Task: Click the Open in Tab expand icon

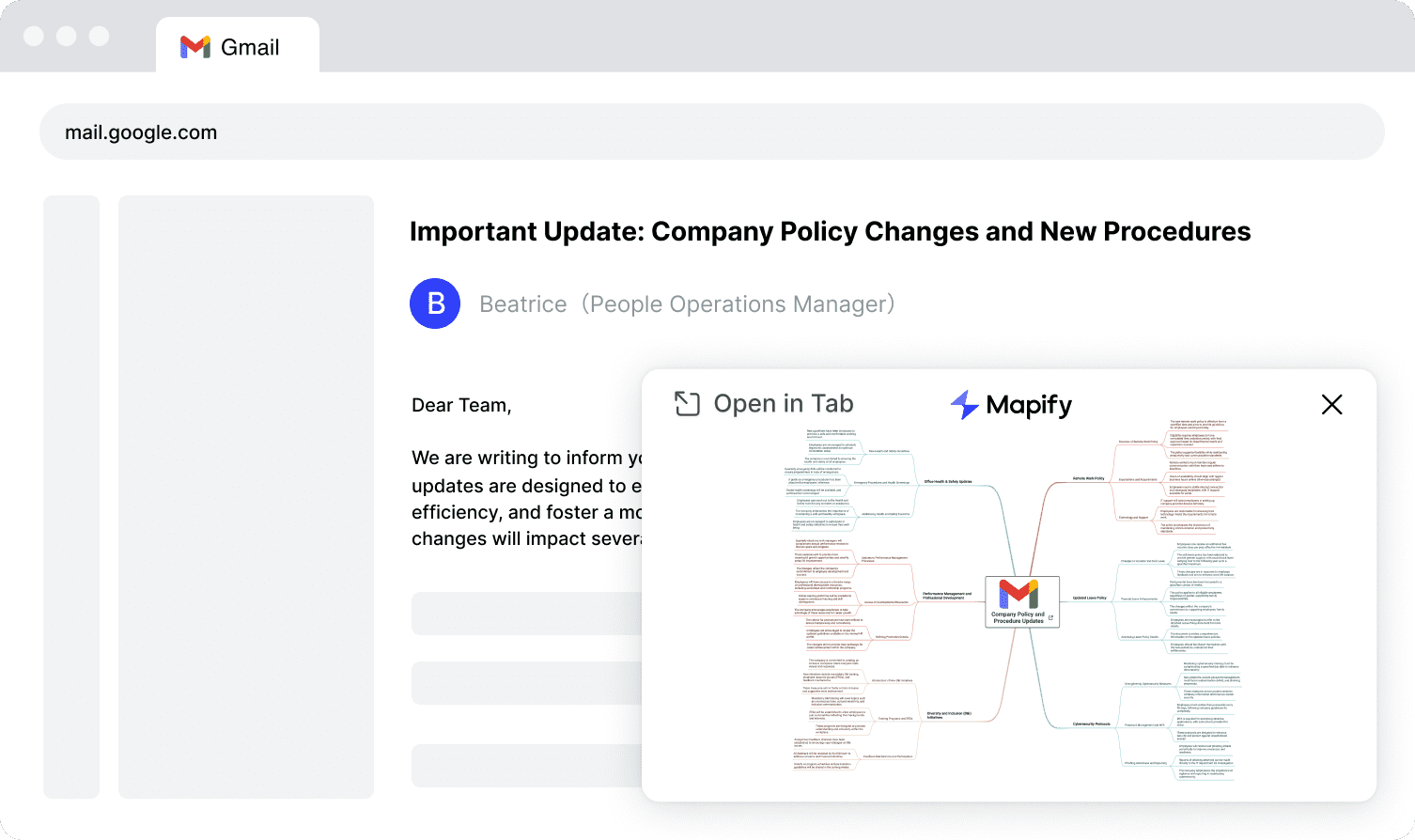Action: coord(687,404)
